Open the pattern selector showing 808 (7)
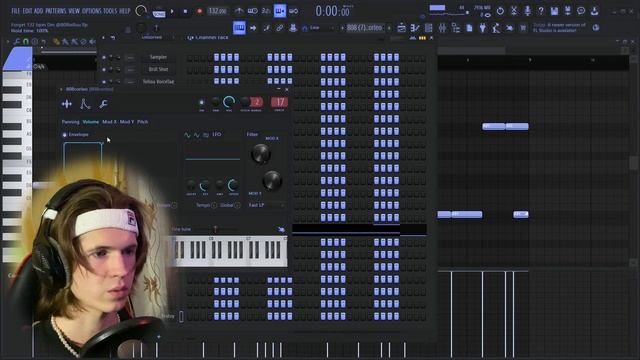Image resolution: width=640 pixels, height=360 pixels. (x=365, y=28)
